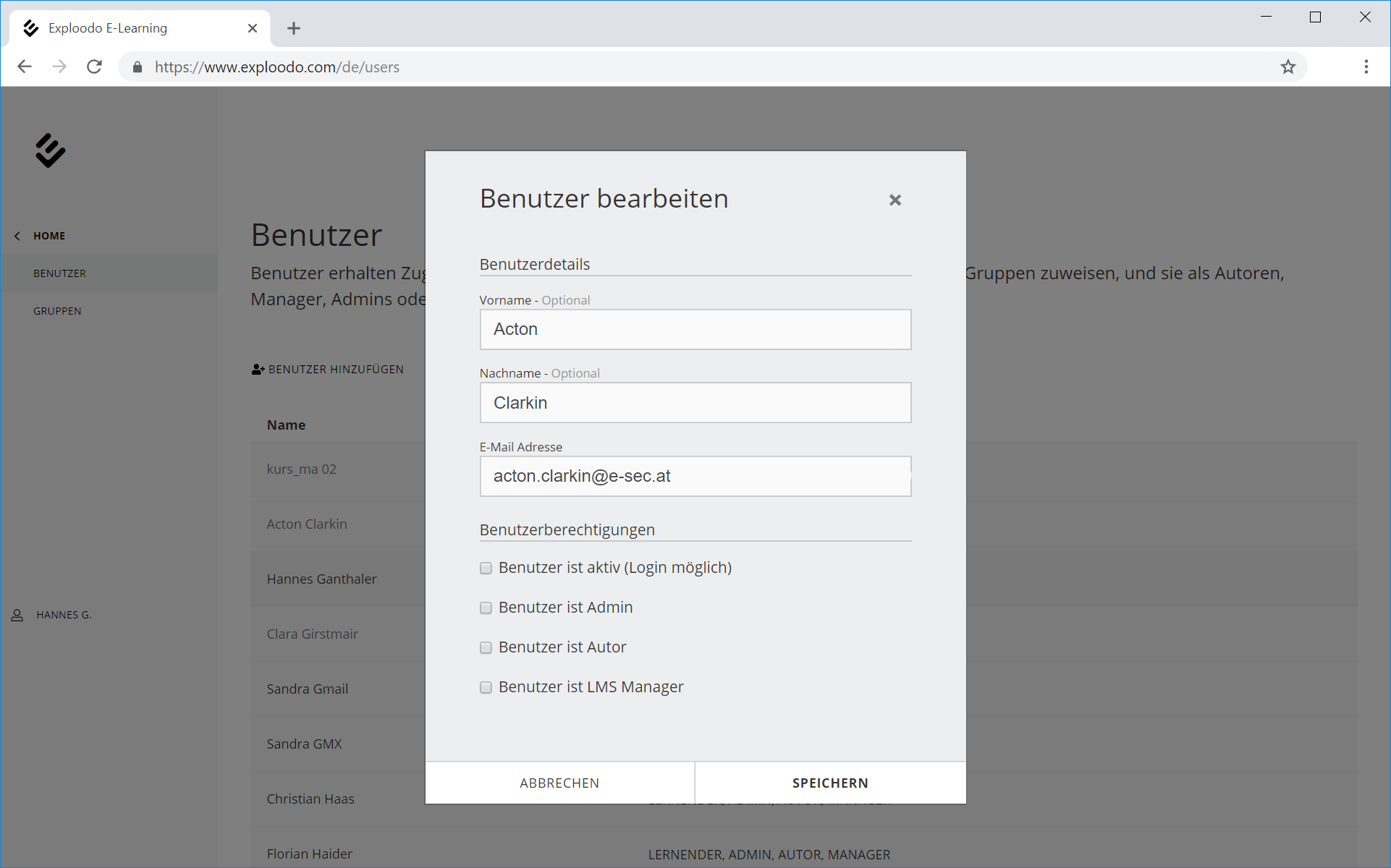Click the Vorname input field
The image size is (1391, 868).
pos(695,330)
